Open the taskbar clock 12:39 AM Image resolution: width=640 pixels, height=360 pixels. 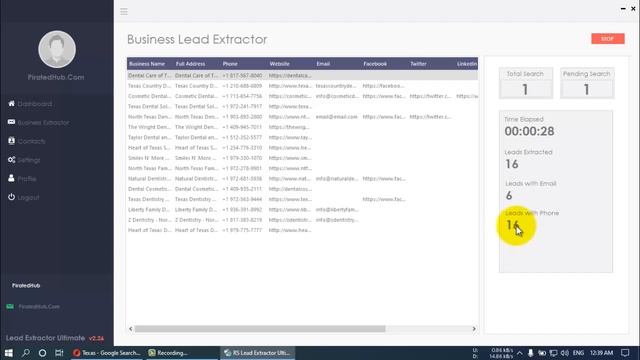pos(601,353)
